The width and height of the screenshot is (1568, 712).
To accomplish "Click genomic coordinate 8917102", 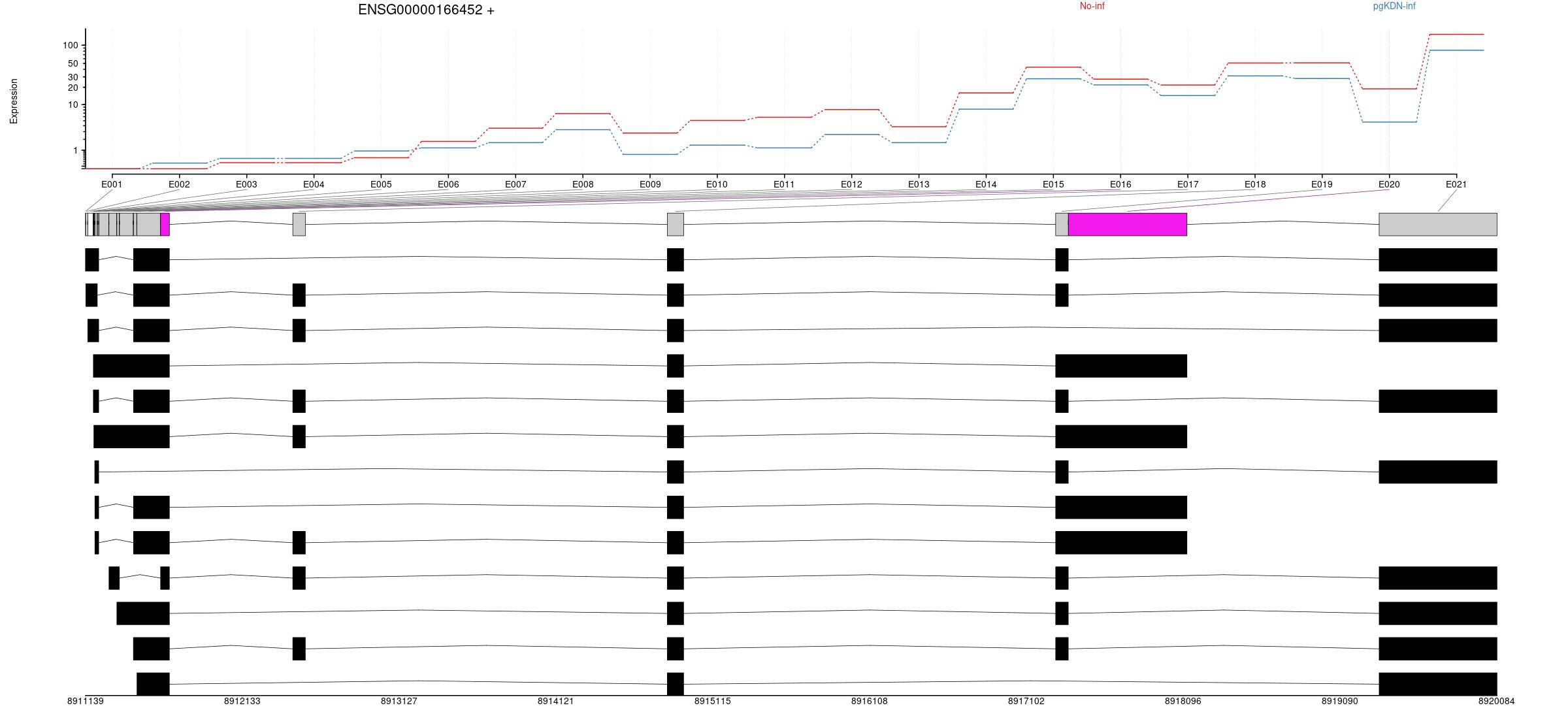I will point(1026,701).
